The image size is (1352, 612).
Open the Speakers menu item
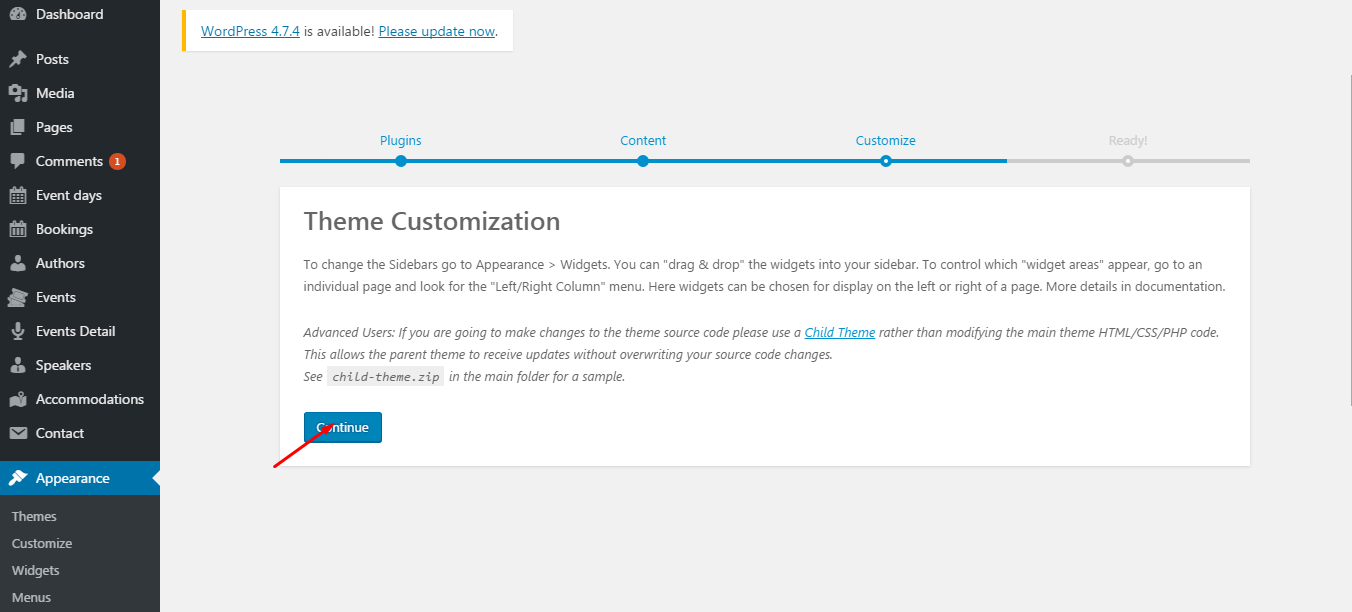point(80,365)
